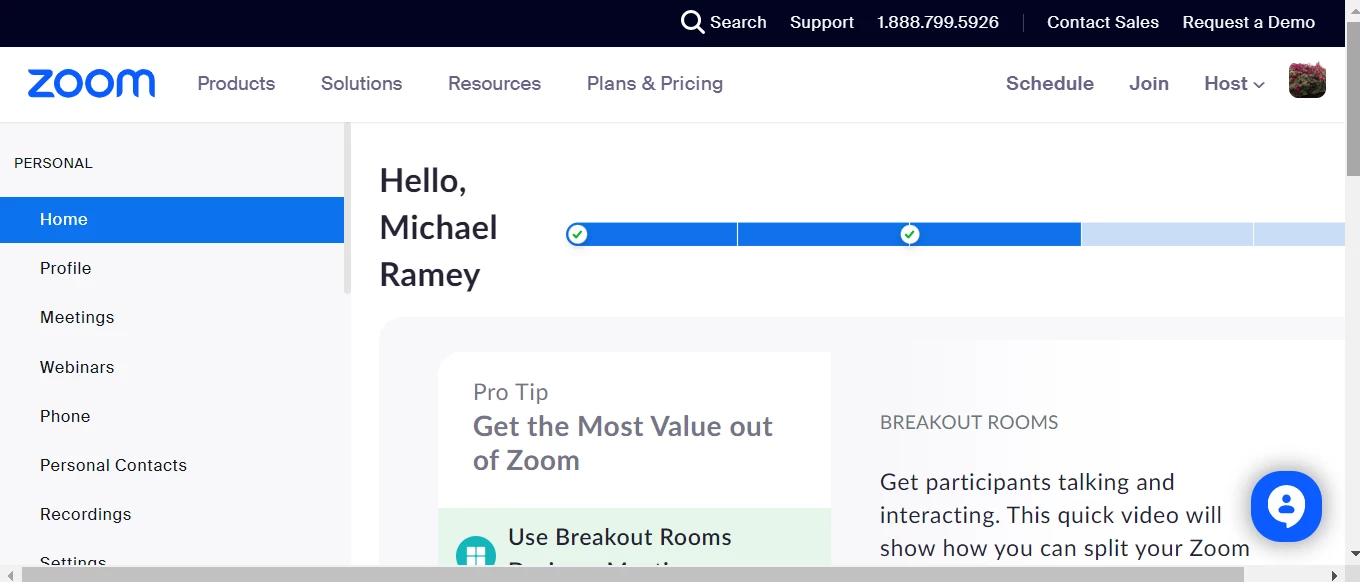This screenshot has height=582, width=1360.
Task: Click the PERSONAL section heading
Action: pyautogui.click(x=53, y=163)
